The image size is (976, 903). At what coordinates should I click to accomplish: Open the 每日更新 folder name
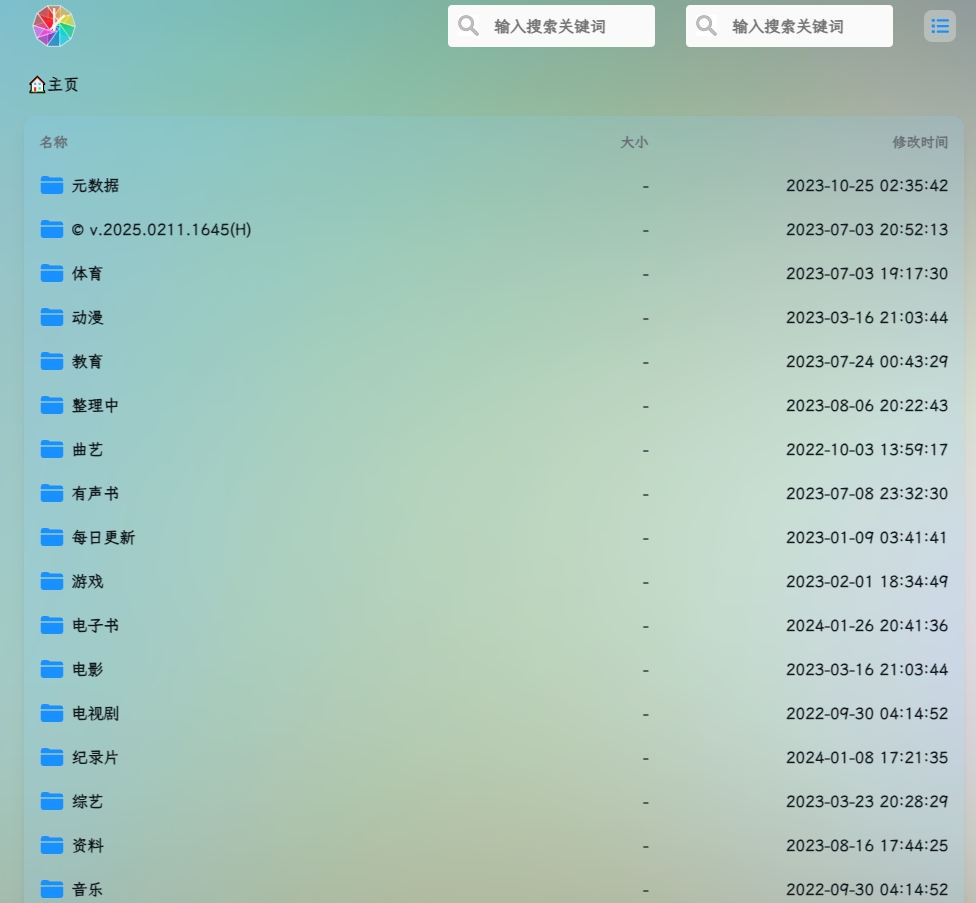pyautogui.click(x=103, y=537)
